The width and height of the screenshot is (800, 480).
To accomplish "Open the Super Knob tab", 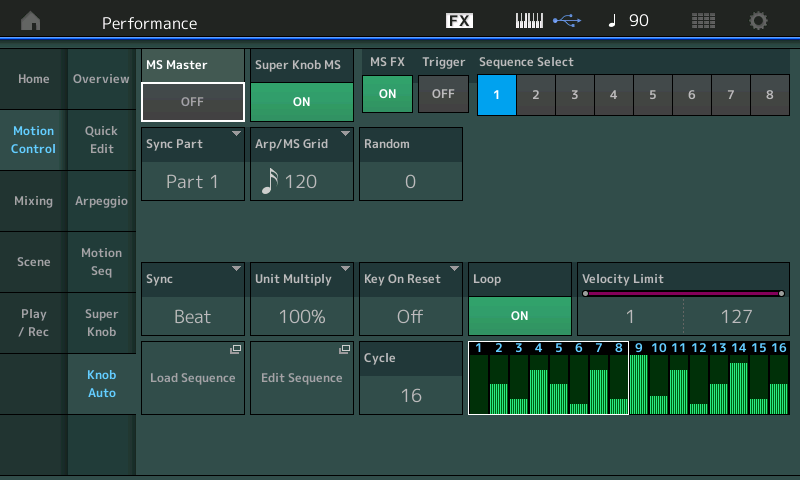I will tap(101, 323).
